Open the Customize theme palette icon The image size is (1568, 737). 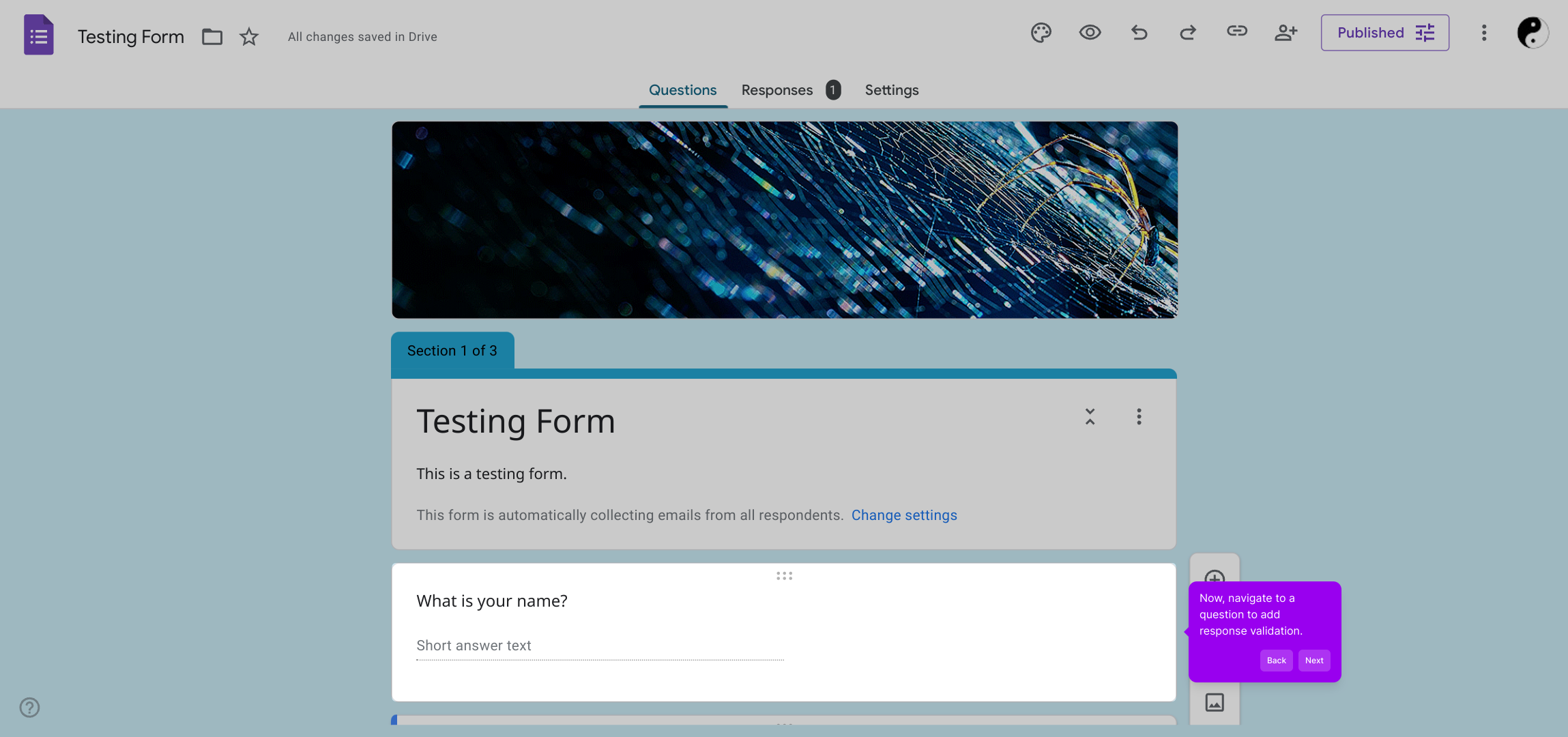[x=1041, y=33]
